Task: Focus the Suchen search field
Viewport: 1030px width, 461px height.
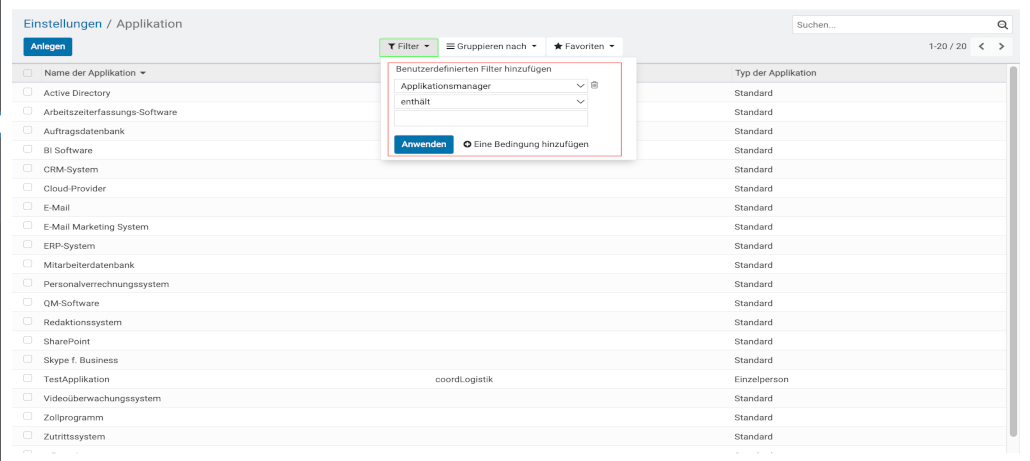Action: [892, 24]
